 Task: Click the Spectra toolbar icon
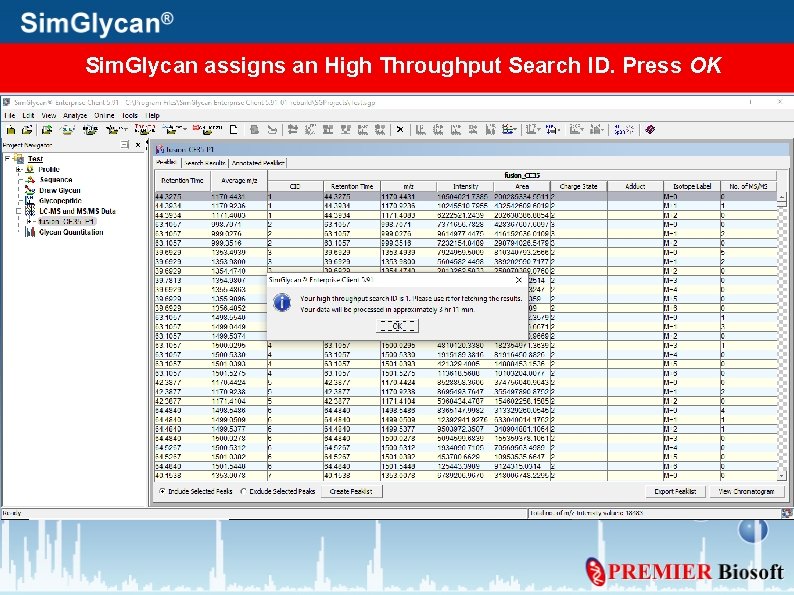623,130
